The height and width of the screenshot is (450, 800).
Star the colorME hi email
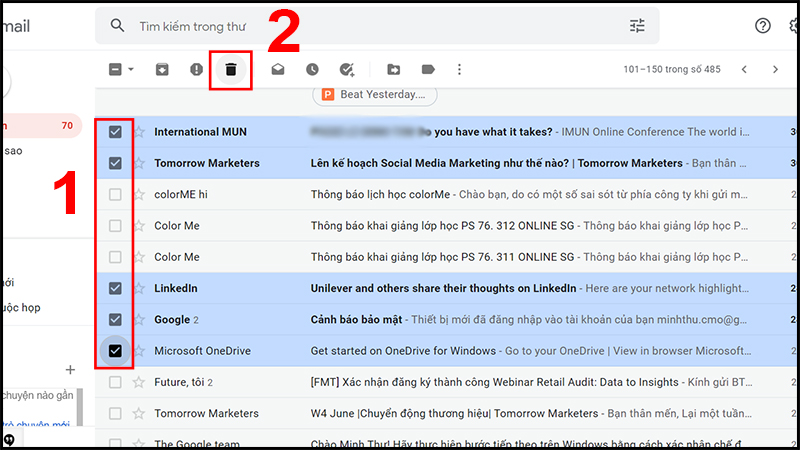[x=139, y=194]
